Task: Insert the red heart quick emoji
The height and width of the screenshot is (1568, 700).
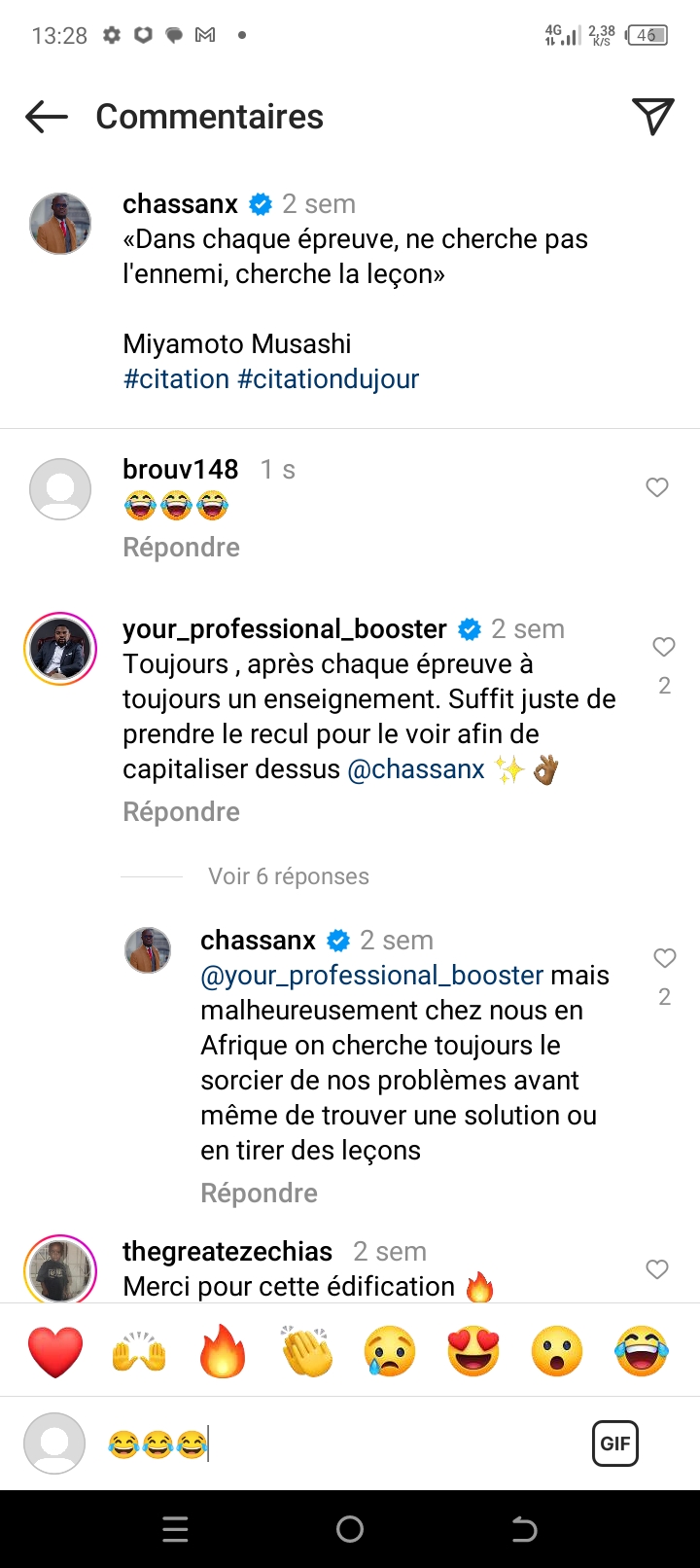Action: [x=55, y=1351]
